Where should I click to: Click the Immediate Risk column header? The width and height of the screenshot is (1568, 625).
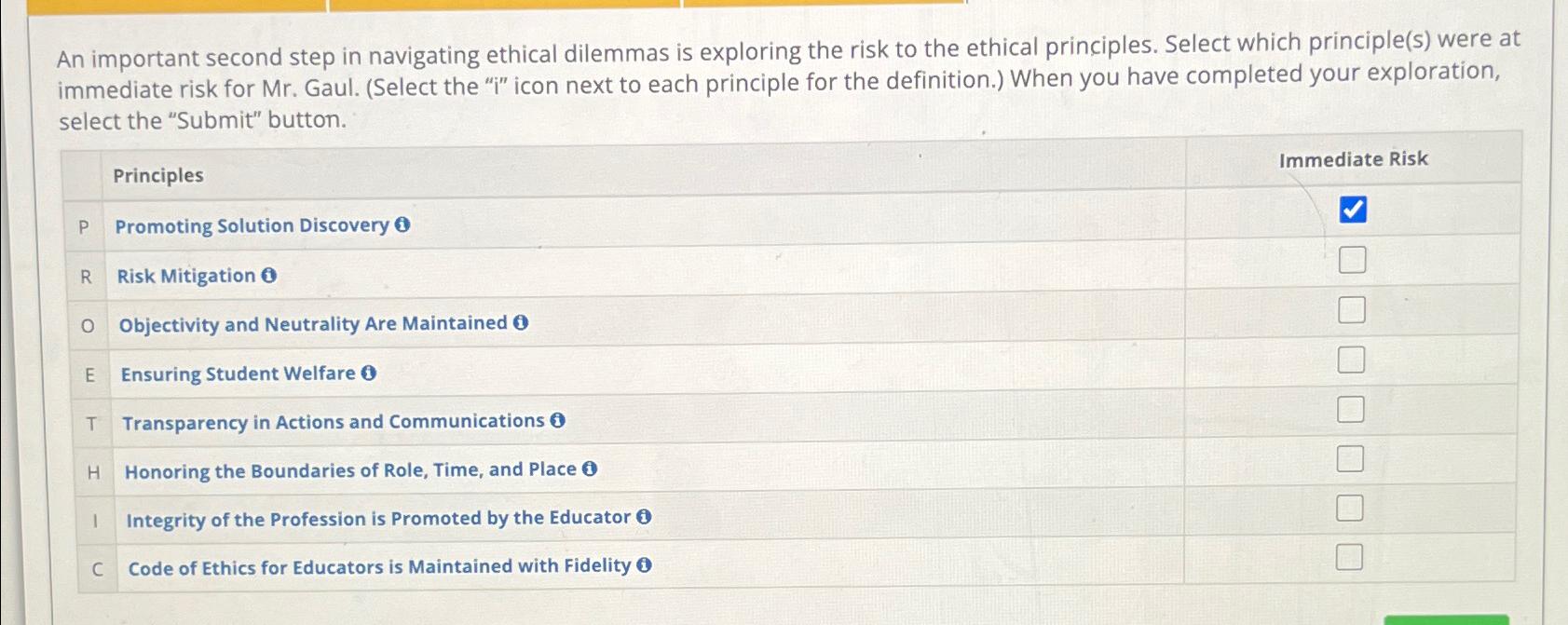click(1353, 159)
